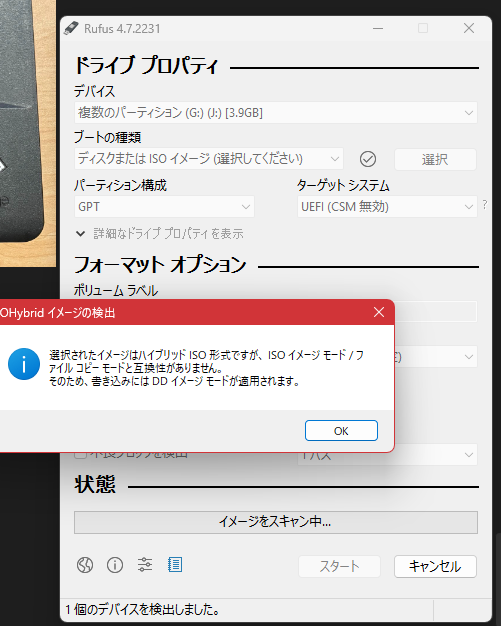Open the Rufus language globe icon
Screen dimensions: 501x626
click(x=85, y=565)
